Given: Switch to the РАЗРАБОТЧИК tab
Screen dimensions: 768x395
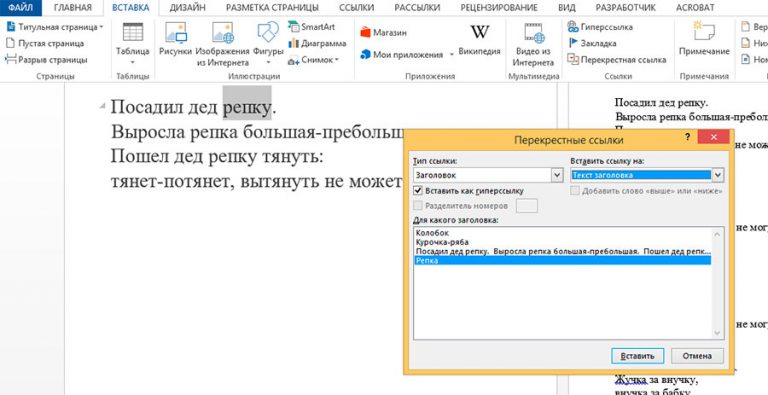Looking at the screenshot, I should point(625,8).
